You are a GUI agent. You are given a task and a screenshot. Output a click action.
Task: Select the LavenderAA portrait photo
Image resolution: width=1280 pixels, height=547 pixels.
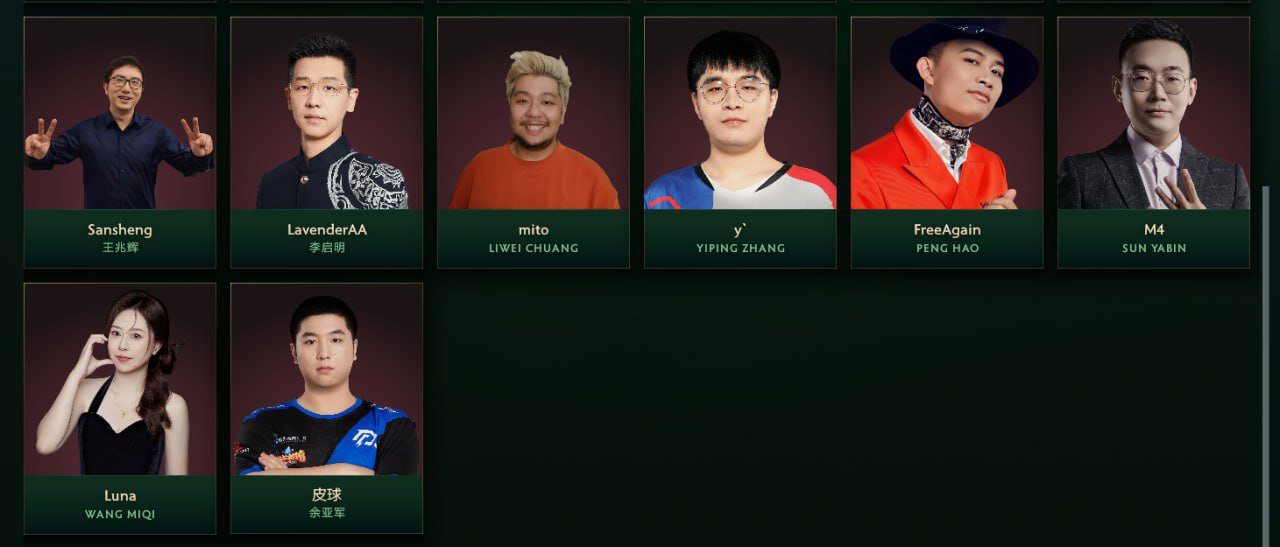[x=327, y=113]
